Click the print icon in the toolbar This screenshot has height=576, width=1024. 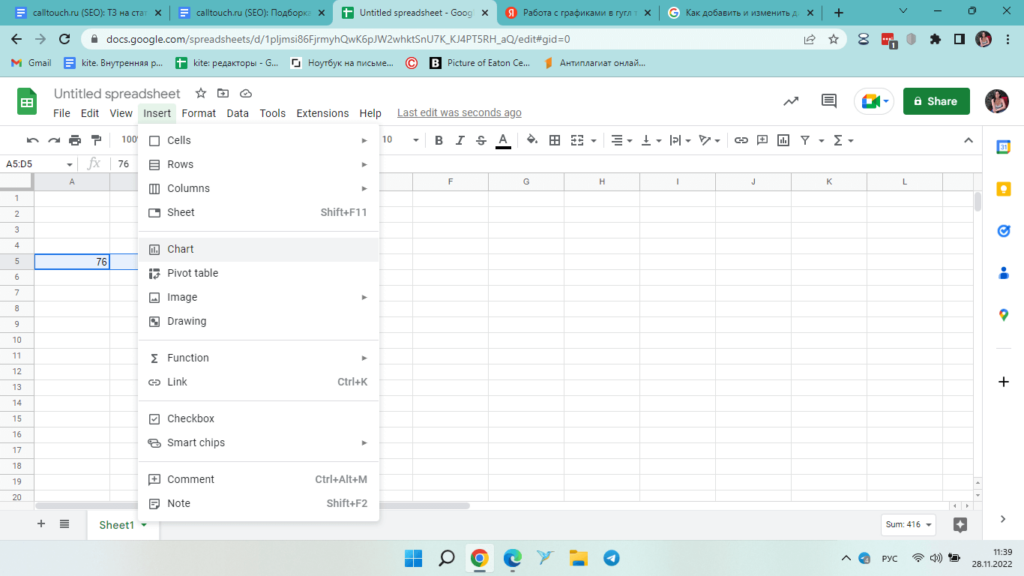click(x=75, y=140)
